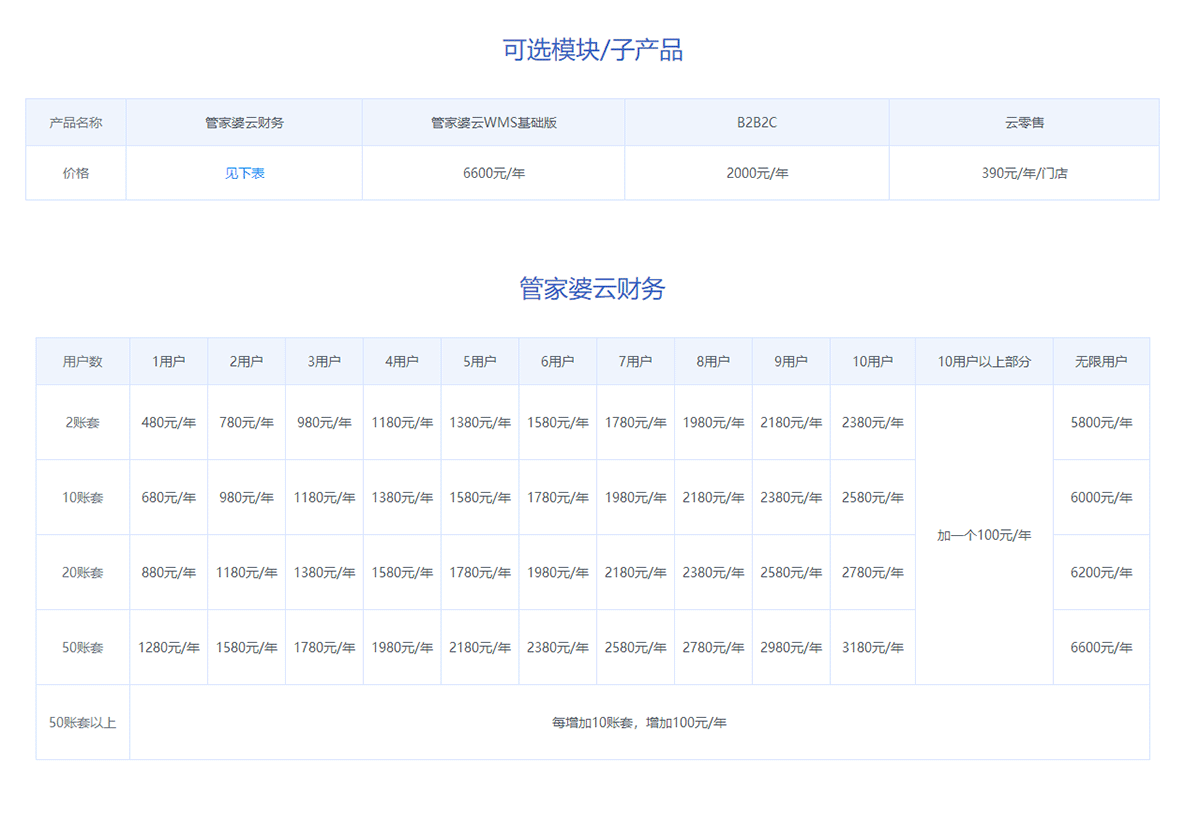
Task: Click the 4用户 column header
Action: (402, 362)
